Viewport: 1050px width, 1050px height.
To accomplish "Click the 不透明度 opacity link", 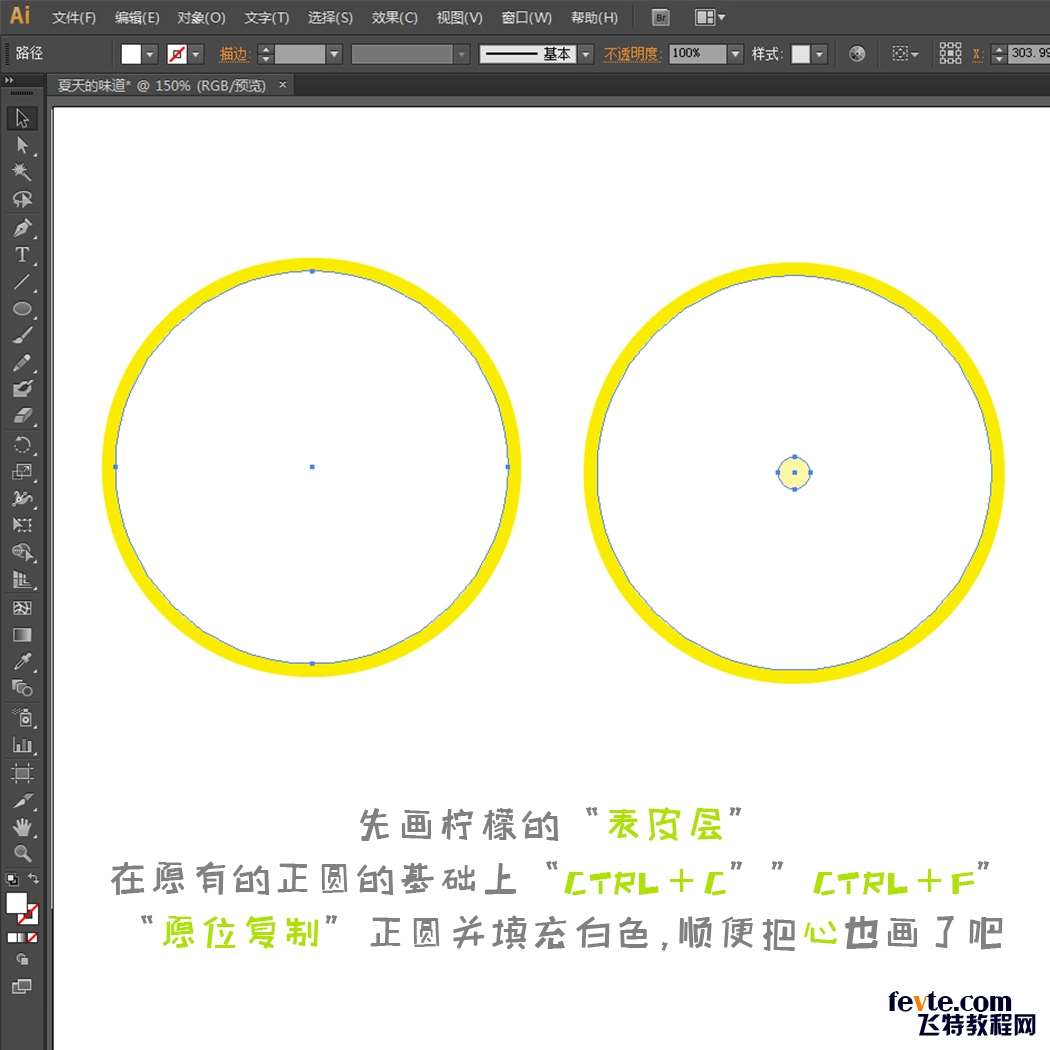I will [x=631, y=54].
